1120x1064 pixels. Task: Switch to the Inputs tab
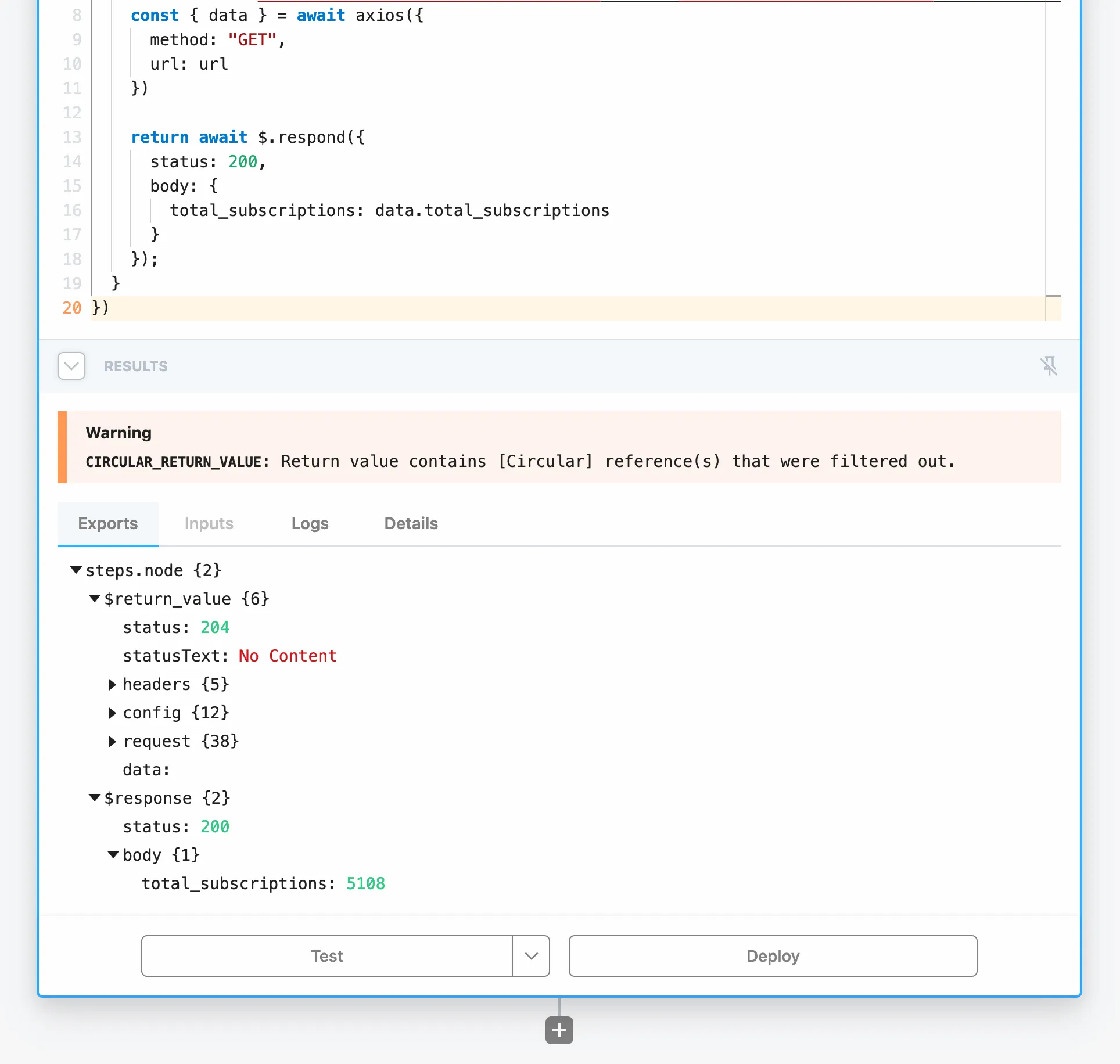pyautogui.click(x=209, y=523)
